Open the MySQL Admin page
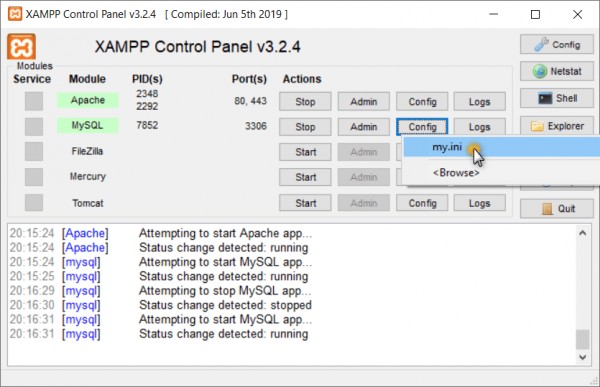The height and width of the screenshot is (387, 600). 364,127
